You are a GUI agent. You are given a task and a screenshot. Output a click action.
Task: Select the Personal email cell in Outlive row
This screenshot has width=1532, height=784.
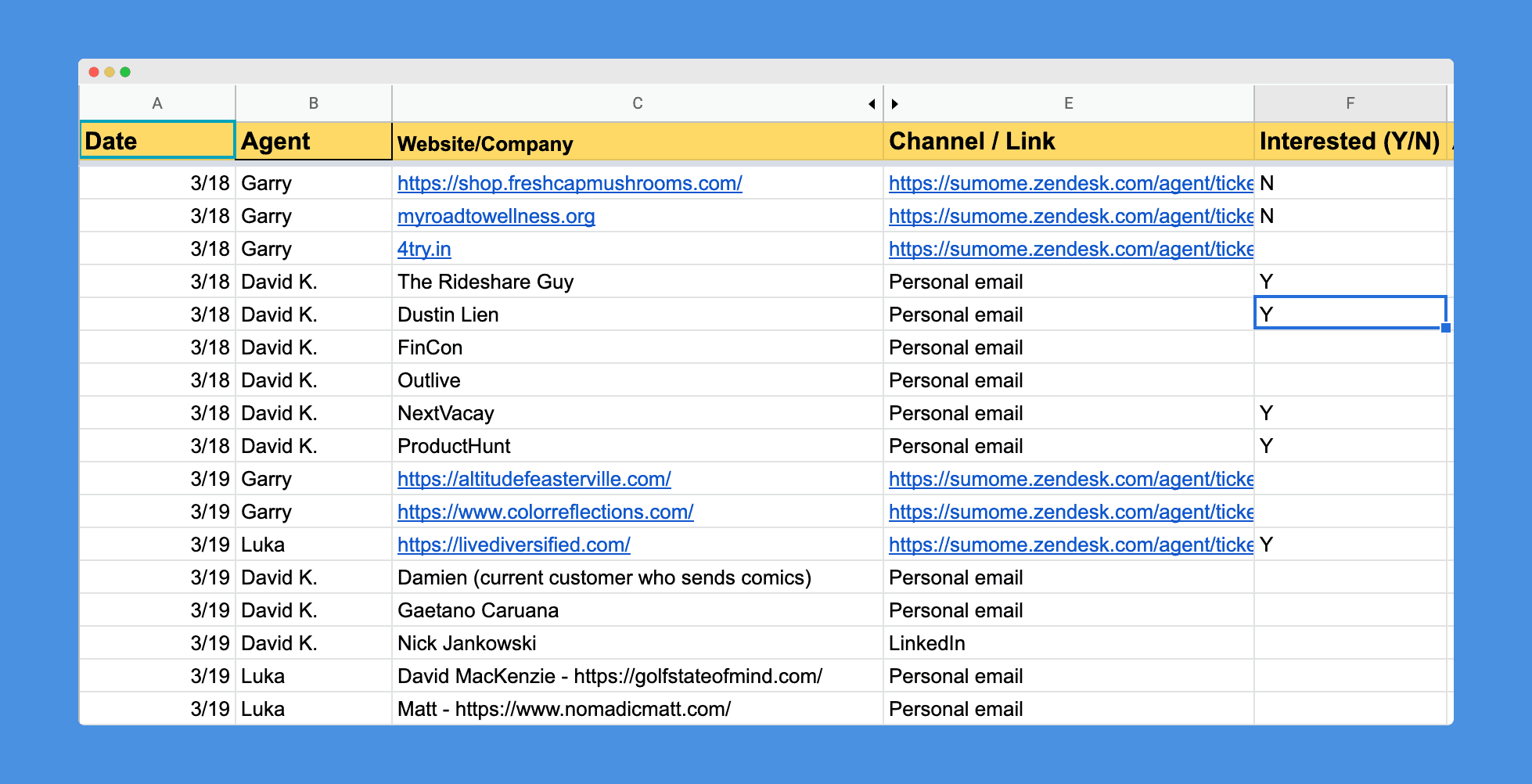coord(1069,380)
